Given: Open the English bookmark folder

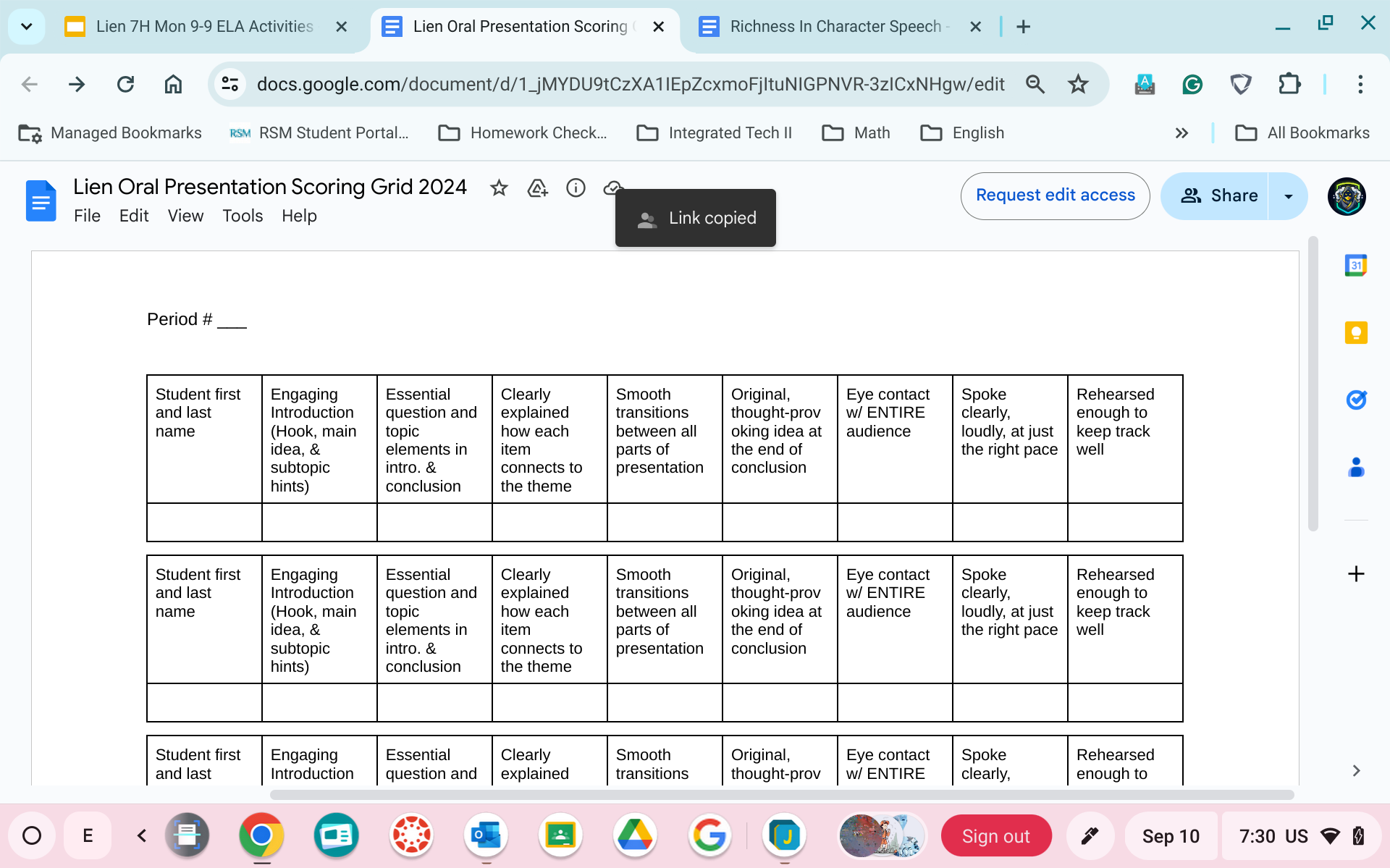Looking at the screenshot, I should (962, 133).
